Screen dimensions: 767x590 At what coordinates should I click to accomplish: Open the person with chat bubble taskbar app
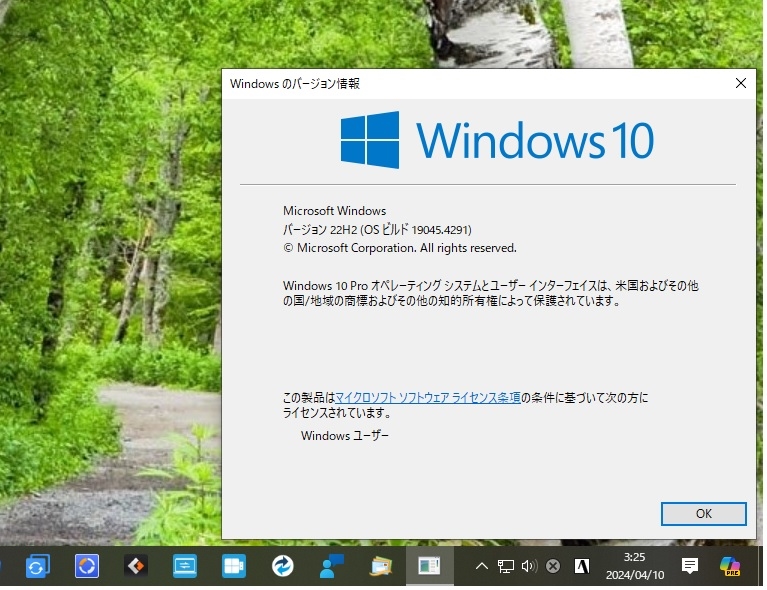click(x=332, y=567)
